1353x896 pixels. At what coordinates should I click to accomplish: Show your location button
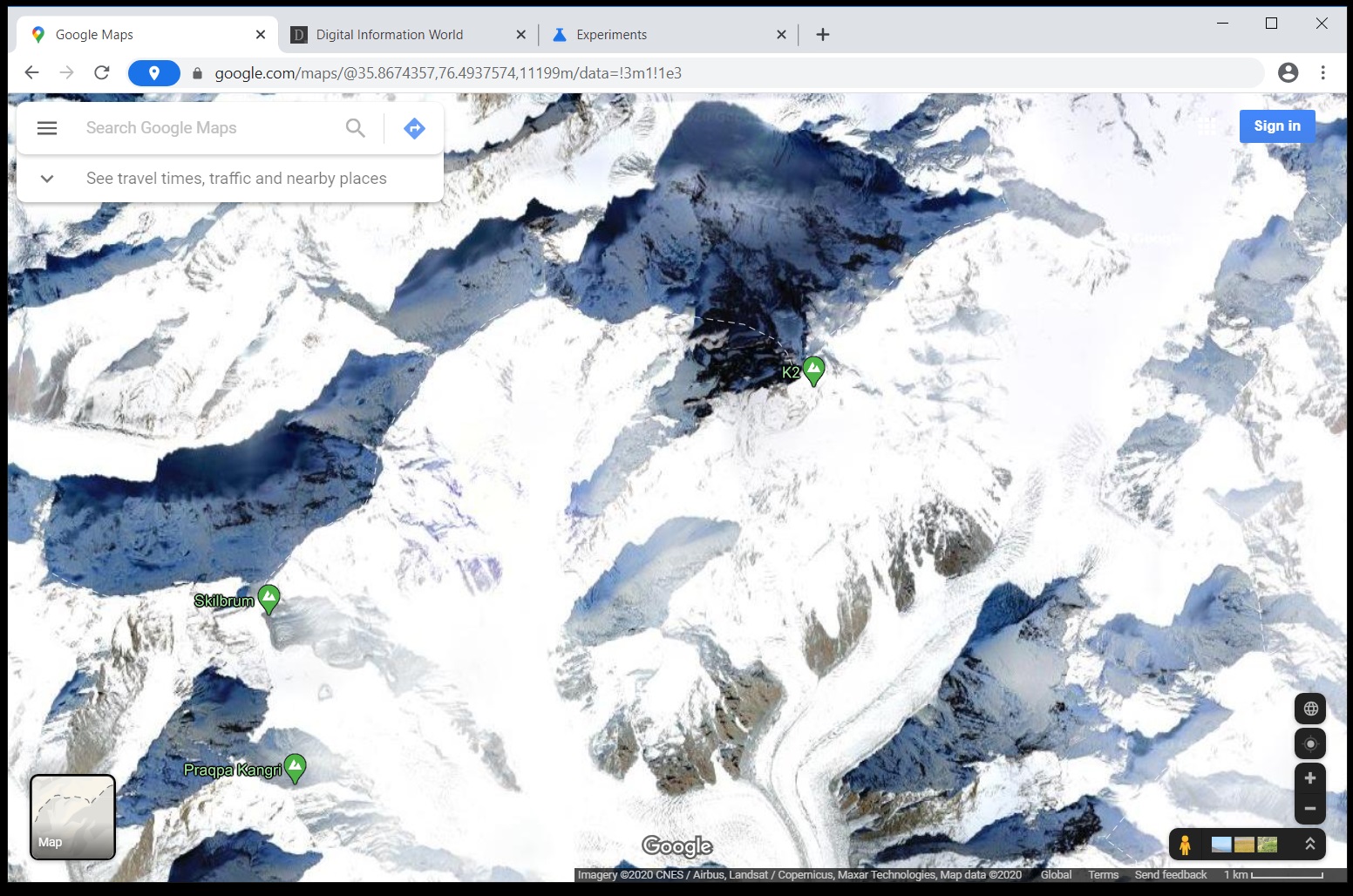[1310, 743]
